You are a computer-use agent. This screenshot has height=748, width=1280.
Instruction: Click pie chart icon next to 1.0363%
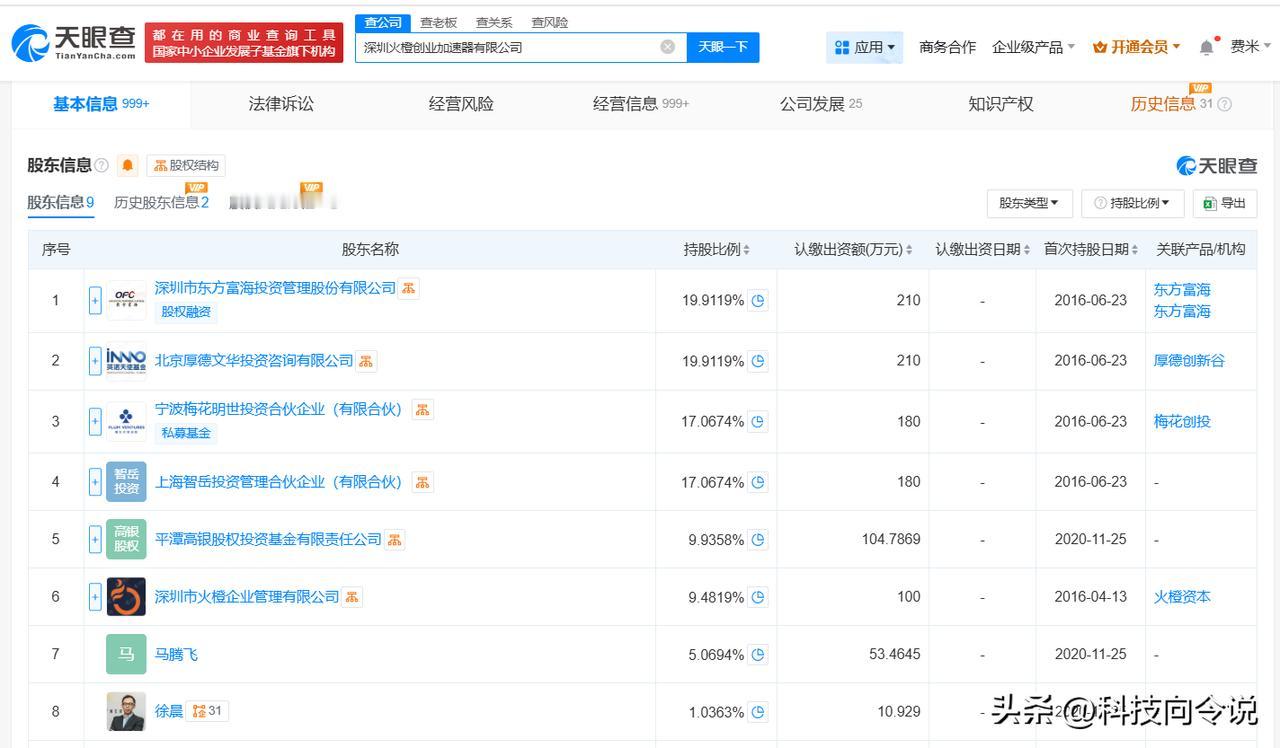(x=758, y=712)
